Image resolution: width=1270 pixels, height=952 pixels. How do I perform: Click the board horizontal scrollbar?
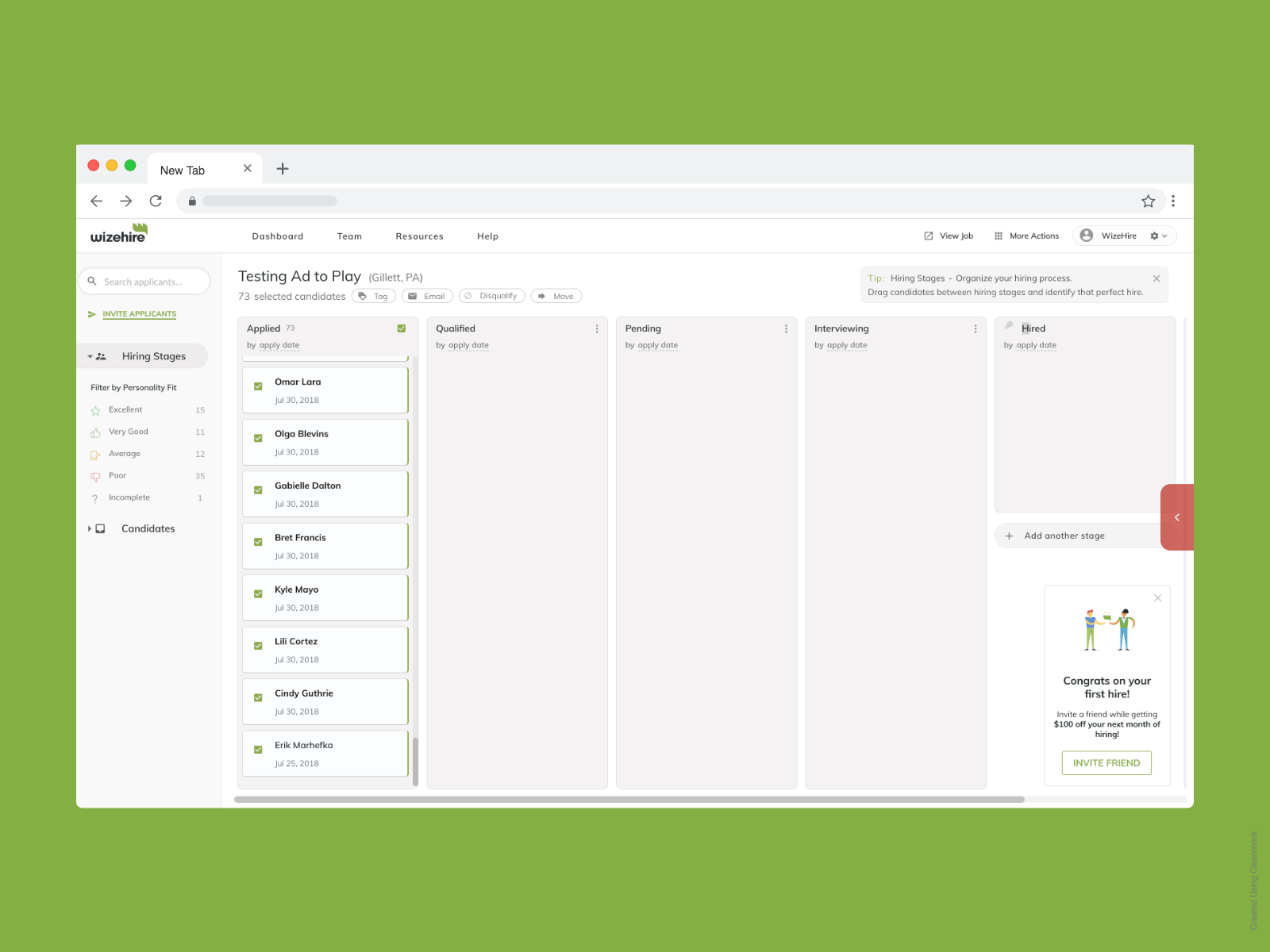click(629, 800)
